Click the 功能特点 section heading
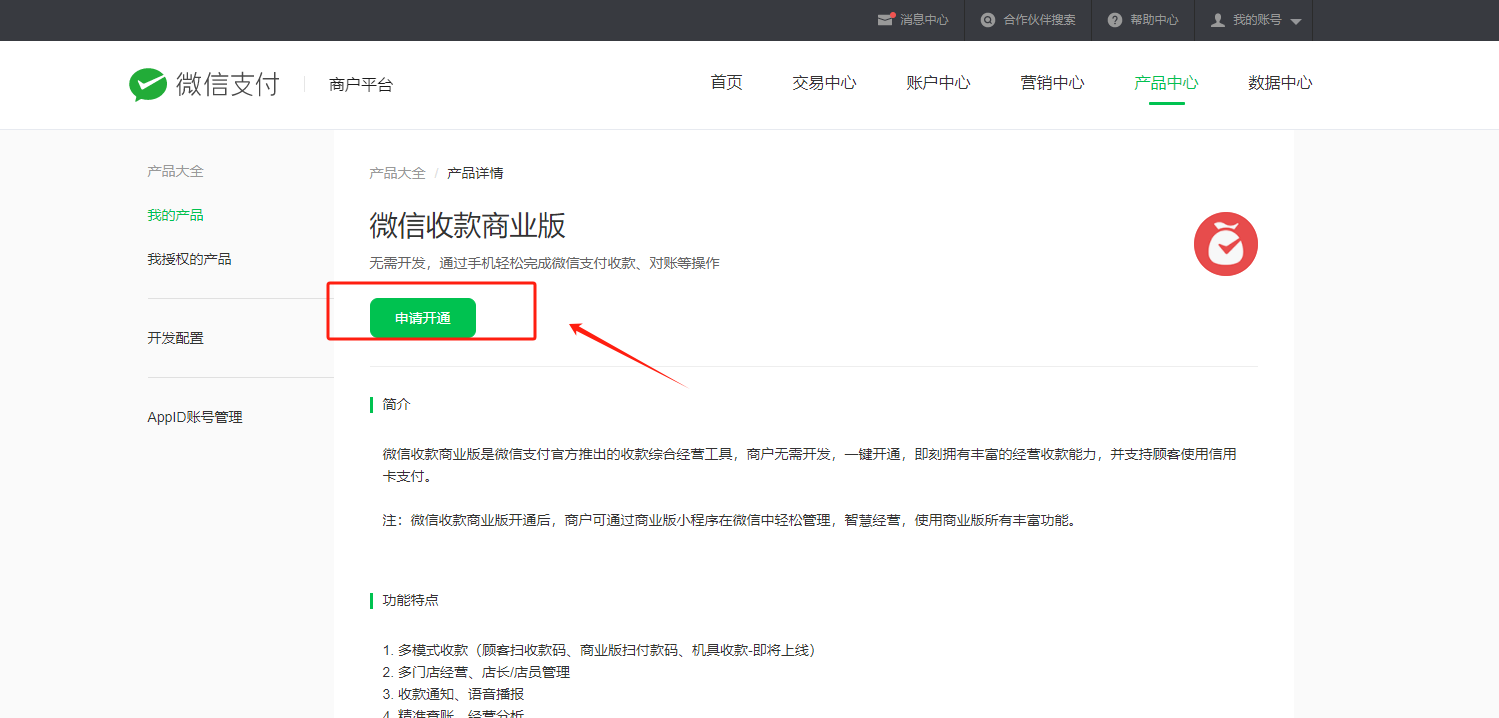Image resolution: width=1499 pixels, height=718 pixels. point(410,600)
